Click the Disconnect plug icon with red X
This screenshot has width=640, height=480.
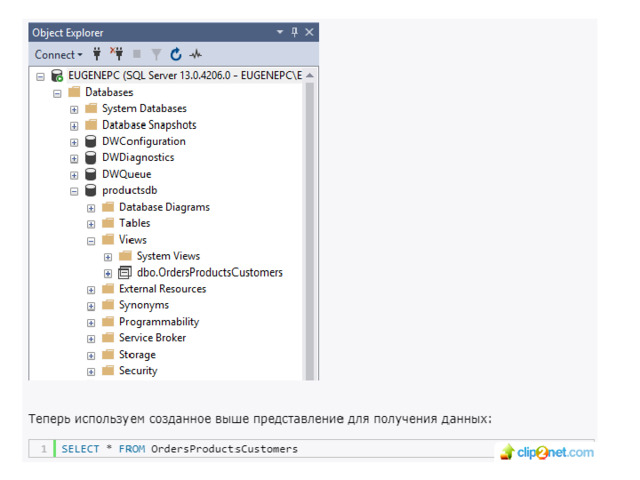pos(117,54)
